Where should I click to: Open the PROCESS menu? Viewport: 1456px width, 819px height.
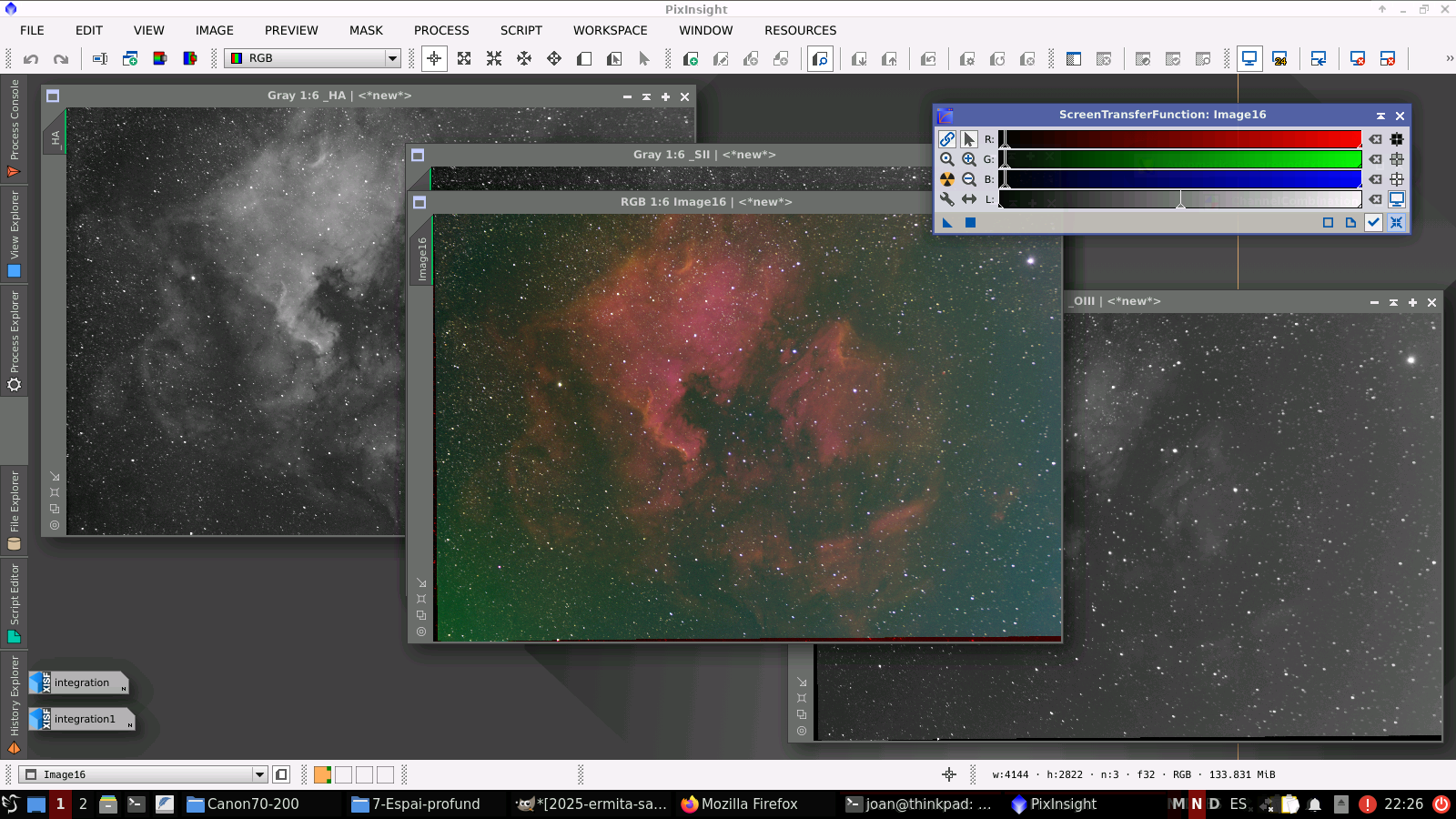441,30
